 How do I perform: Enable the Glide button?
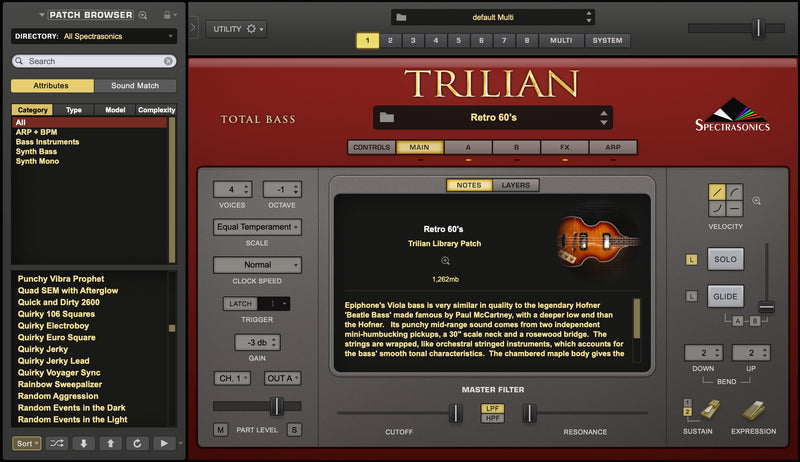coord(726,296)
